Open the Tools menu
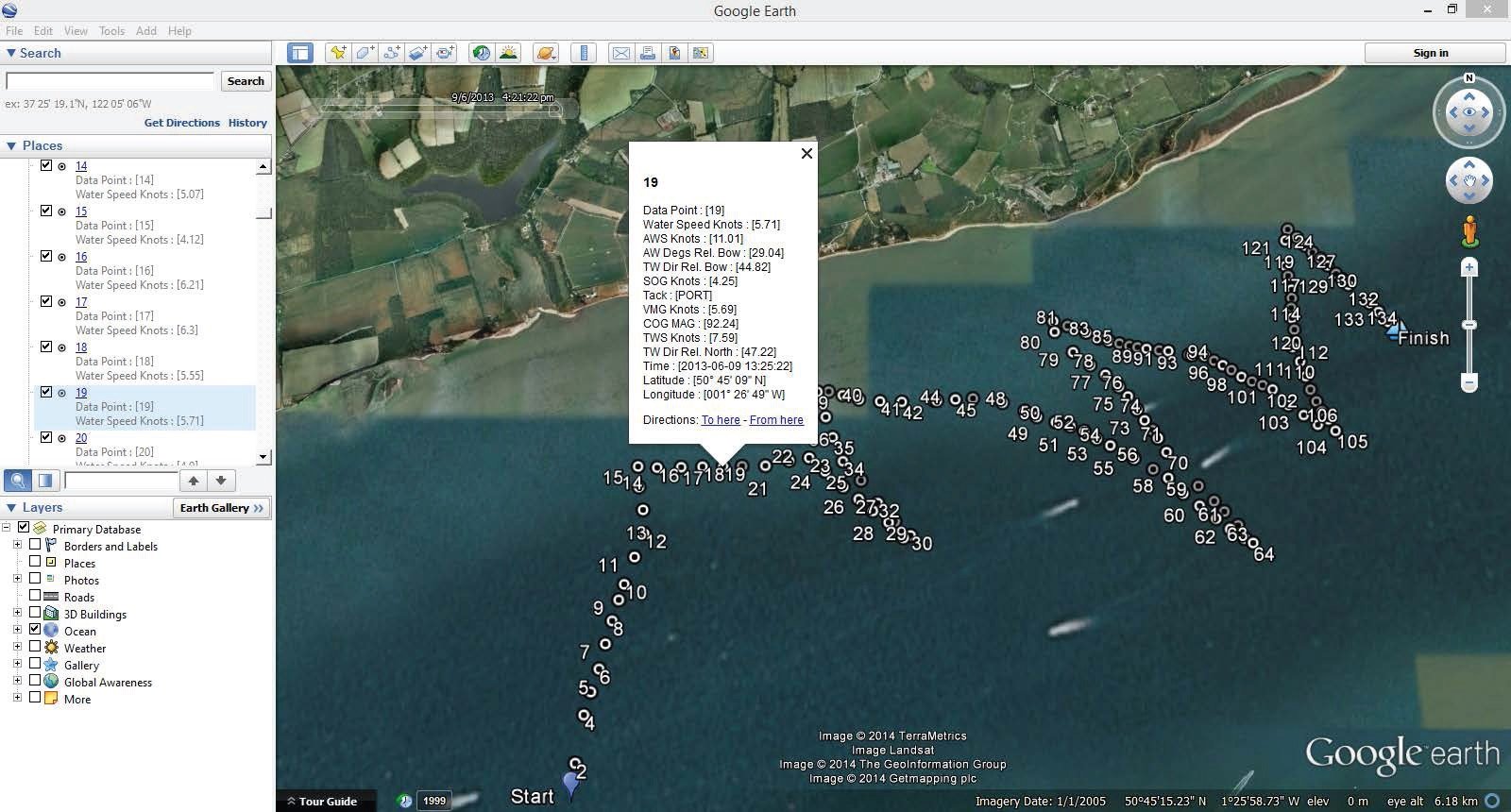Viewport: 1511px width, 812px height. pos(111,30)
